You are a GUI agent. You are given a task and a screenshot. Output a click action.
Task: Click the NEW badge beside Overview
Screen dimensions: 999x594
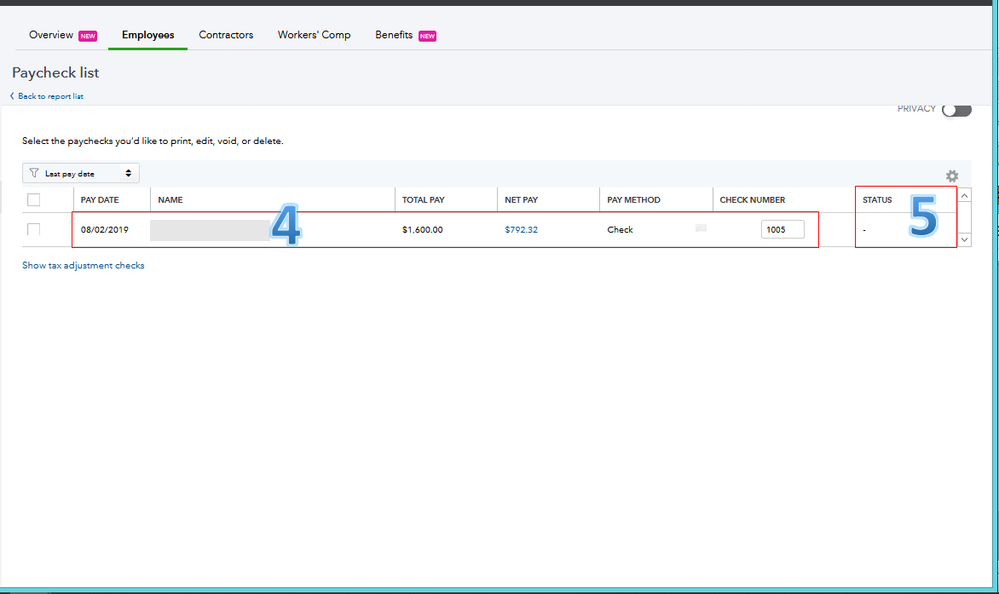88,36
